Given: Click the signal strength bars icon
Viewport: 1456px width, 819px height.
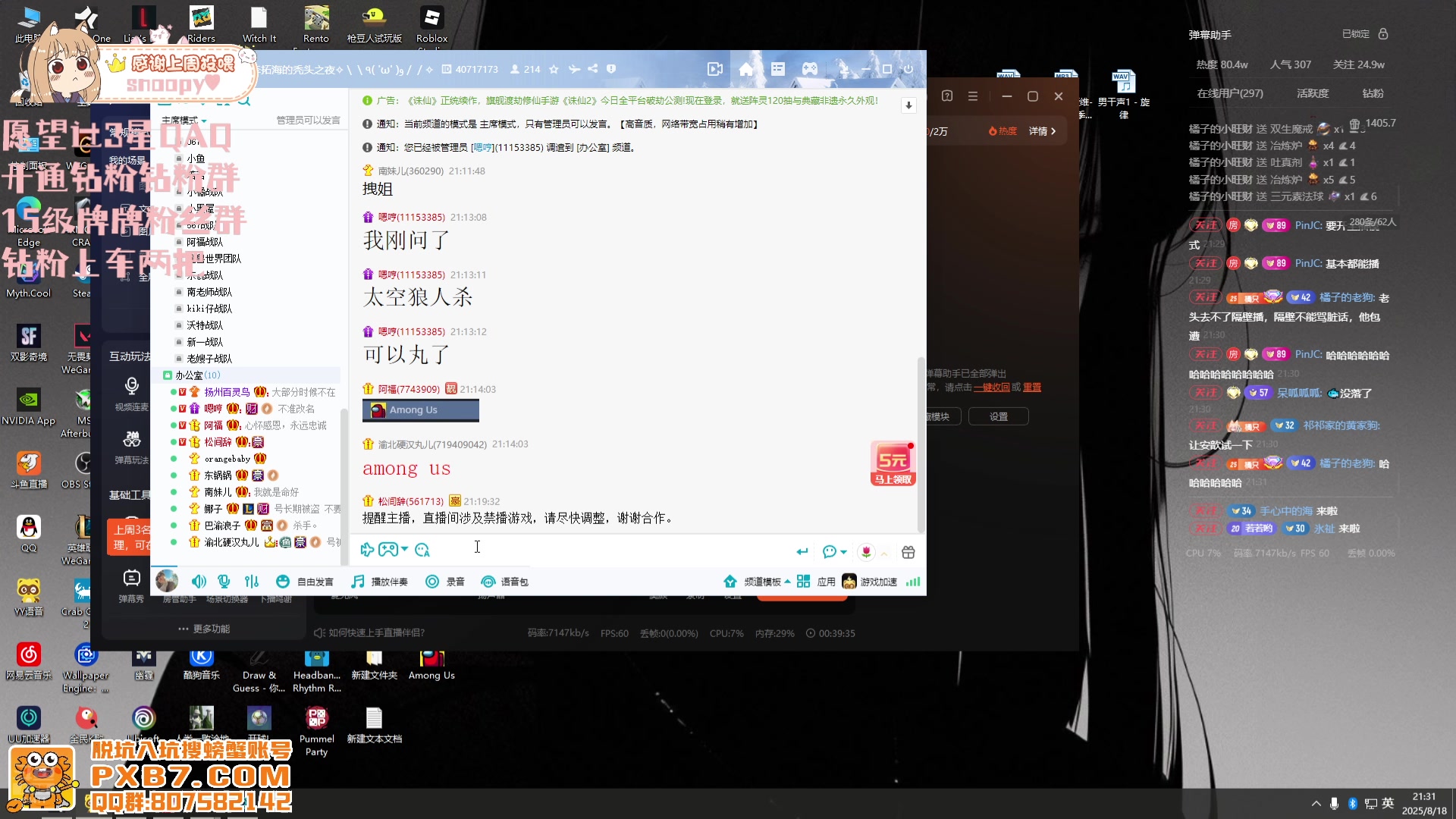Looking at the screenshot, I should [x=913, y=582].
